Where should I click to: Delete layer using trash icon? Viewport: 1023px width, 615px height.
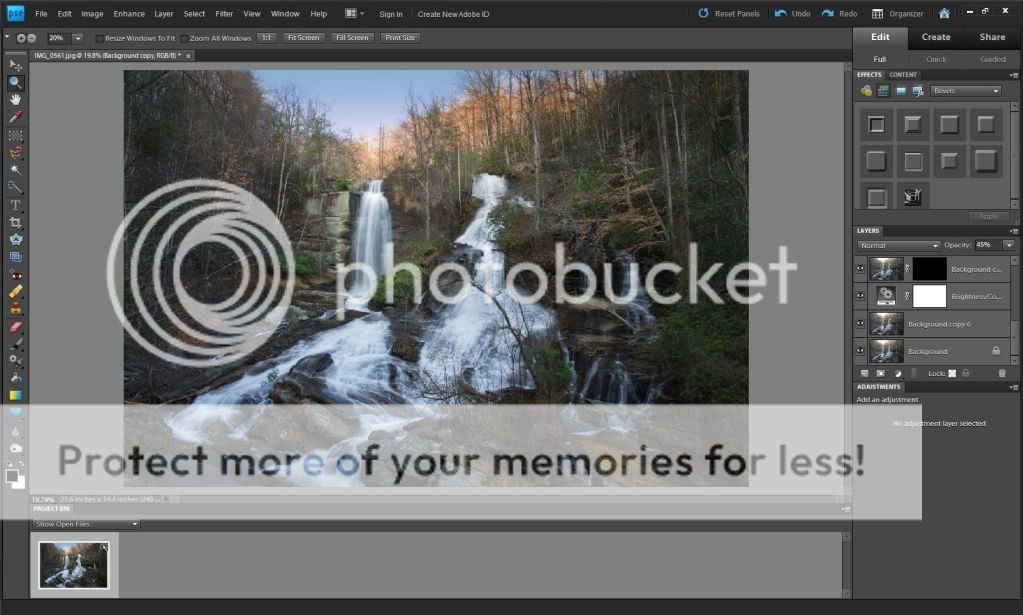click(1002, 373)
